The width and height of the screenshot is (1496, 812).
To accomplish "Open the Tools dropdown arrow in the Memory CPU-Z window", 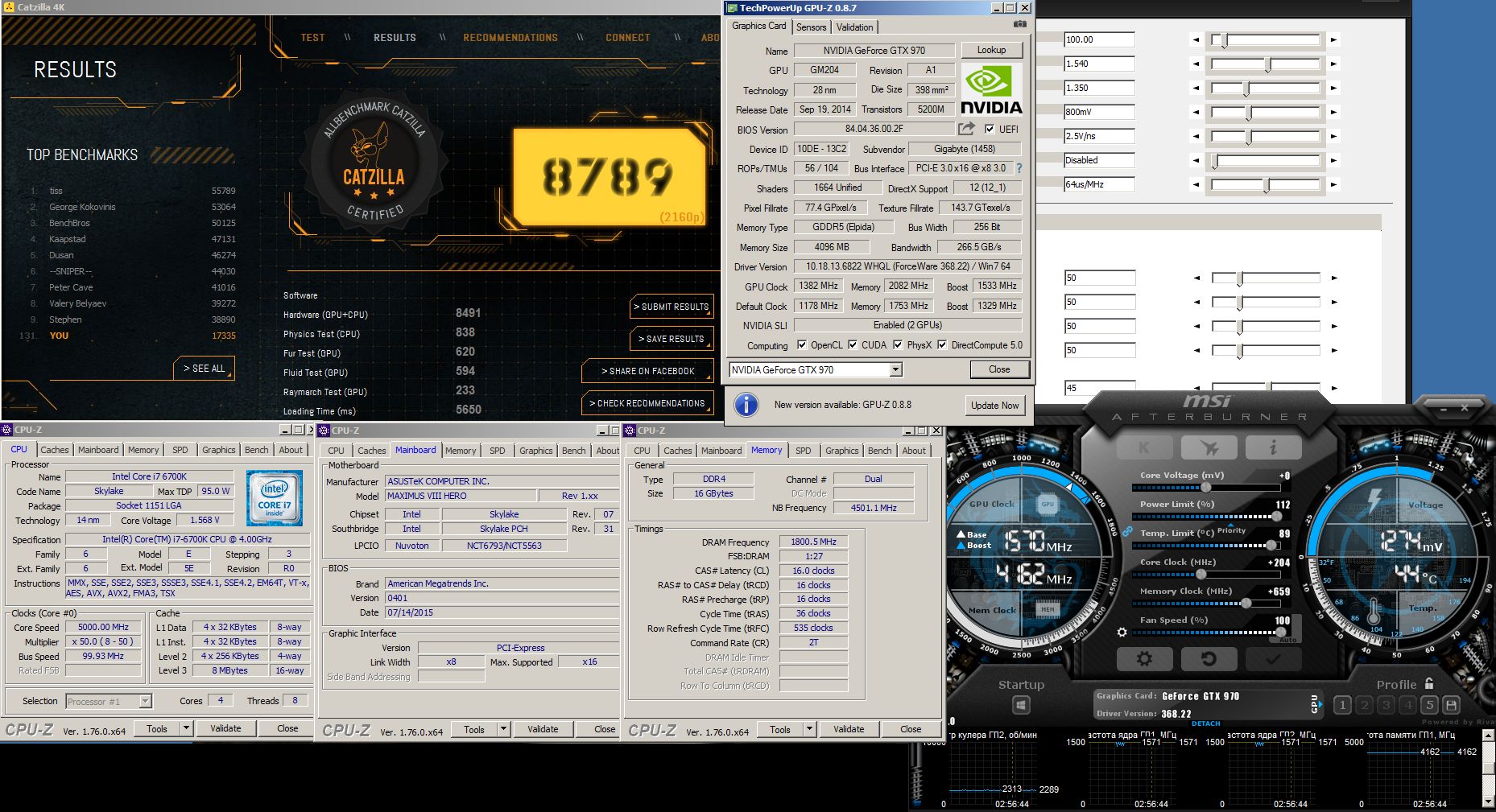I will [809, 729].
